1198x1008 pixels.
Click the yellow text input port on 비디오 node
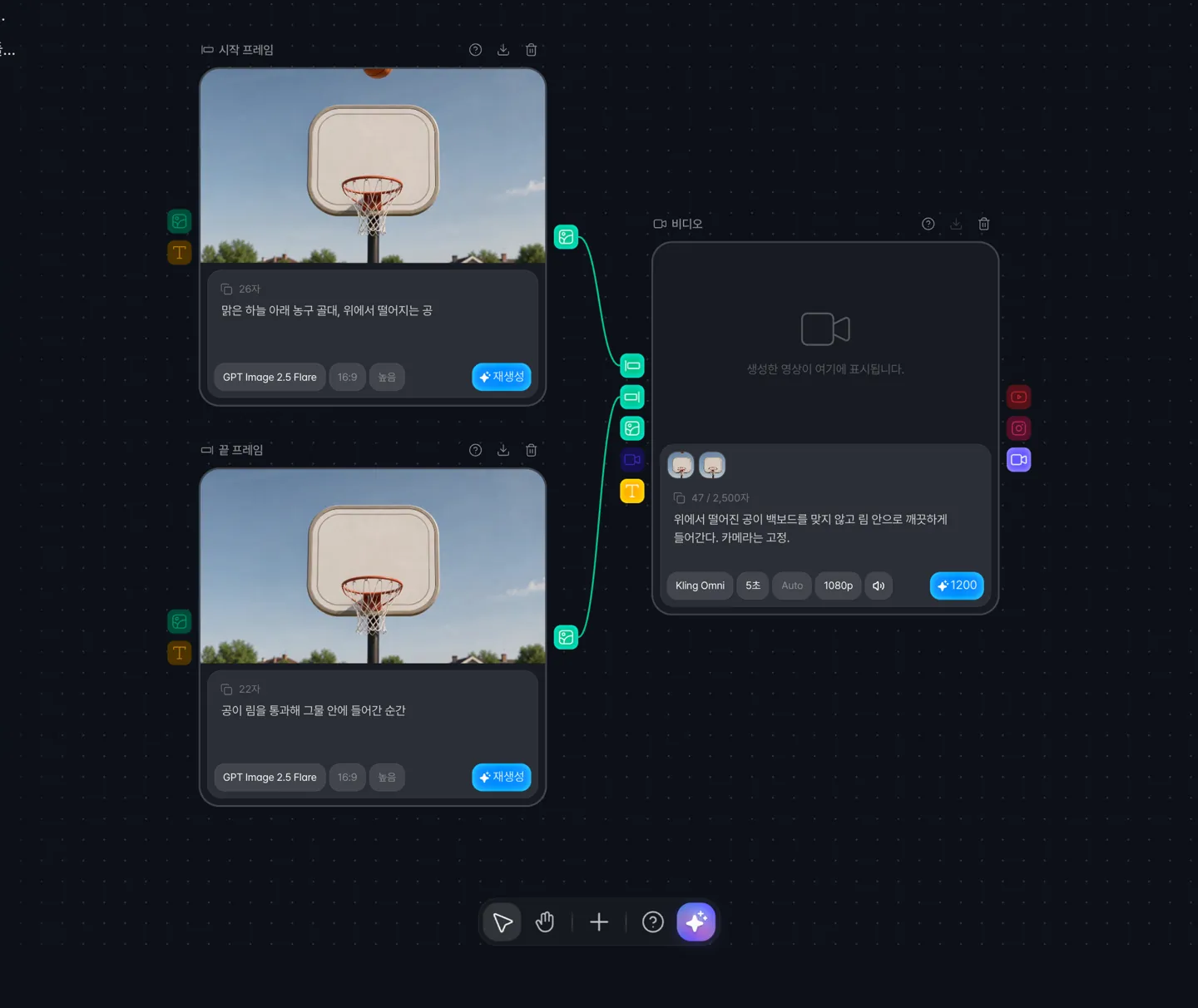tap(632, 491)
